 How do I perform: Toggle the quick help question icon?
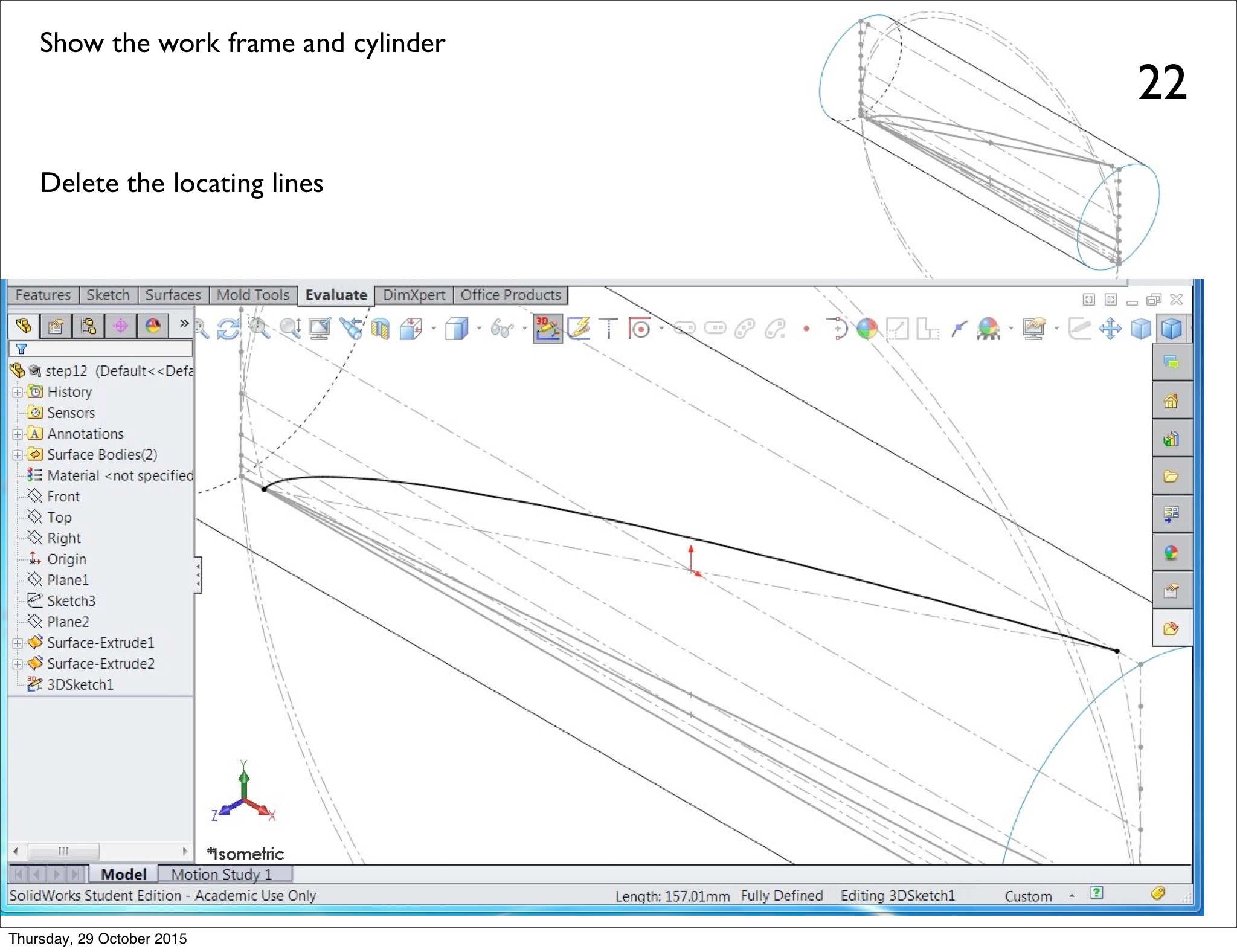(1096, 893)
